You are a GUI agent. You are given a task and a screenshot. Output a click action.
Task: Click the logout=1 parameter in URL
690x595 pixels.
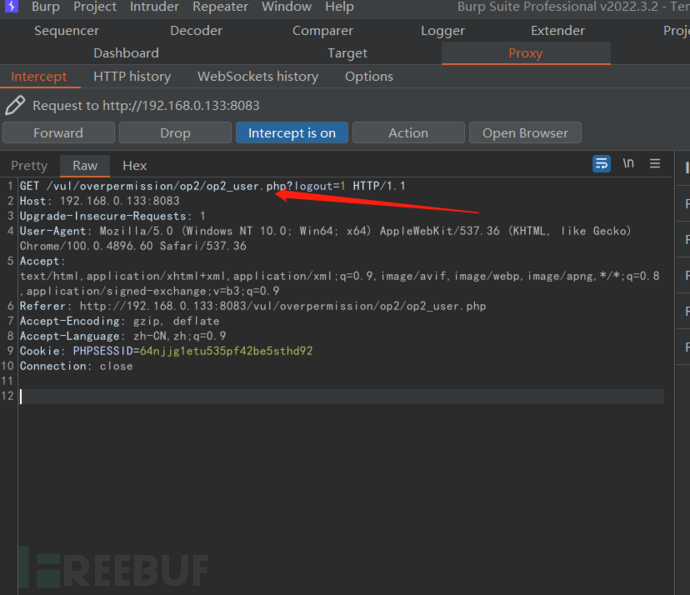tap(320, 186)
